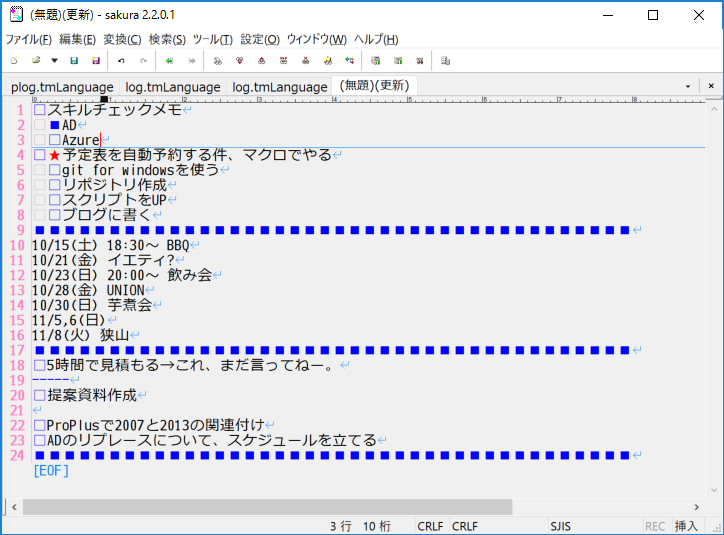Run outline analysis toolbar icon
The width and height of the screenshot is (724, 535).
[x=350, y=60]
